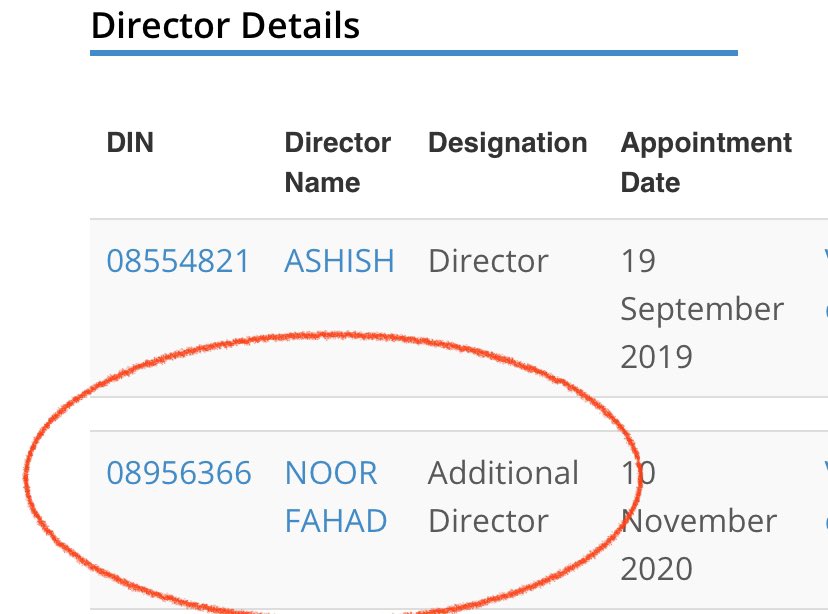Viewport: 828px width, 614px height.
Task: Click the word FAHAD in the name link
Action: [336, 521]
